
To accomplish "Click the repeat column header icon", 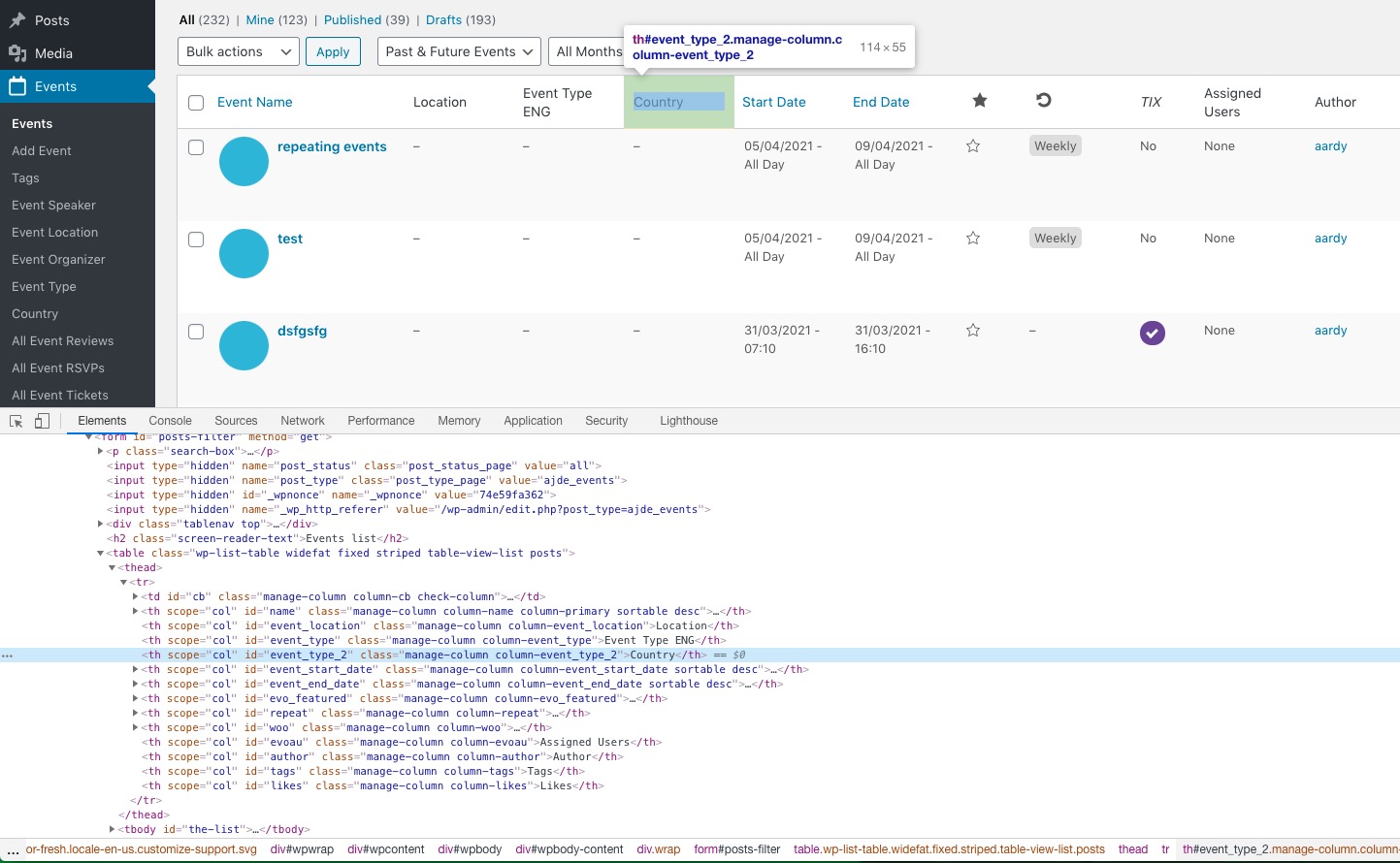I will (1043, 100).
